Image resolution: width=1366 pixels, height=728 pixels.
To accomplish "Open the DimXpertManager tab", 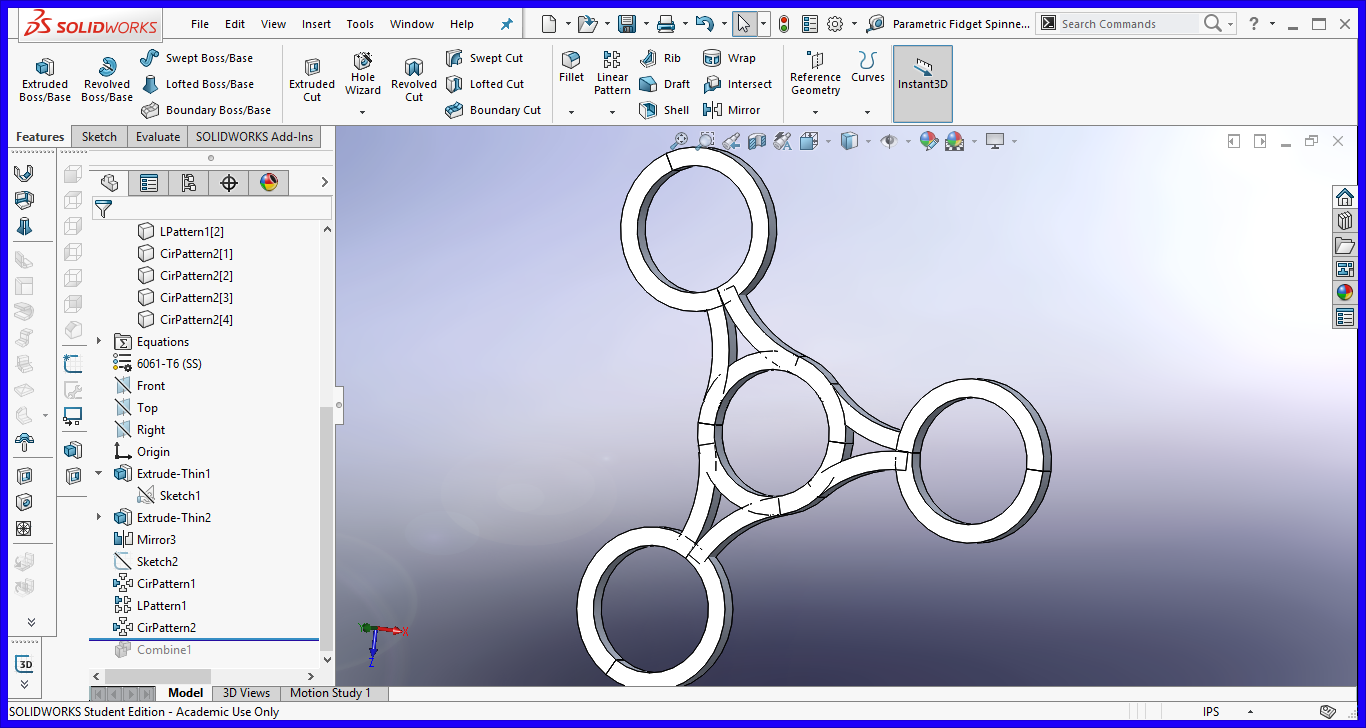I will click(228, 183).
